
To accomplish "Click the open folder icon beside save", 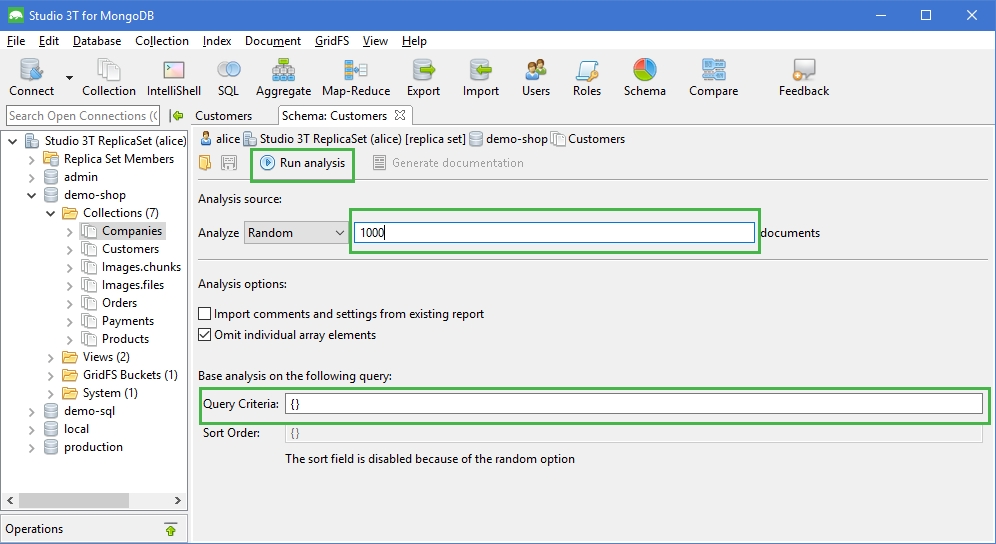I will 205,163.
